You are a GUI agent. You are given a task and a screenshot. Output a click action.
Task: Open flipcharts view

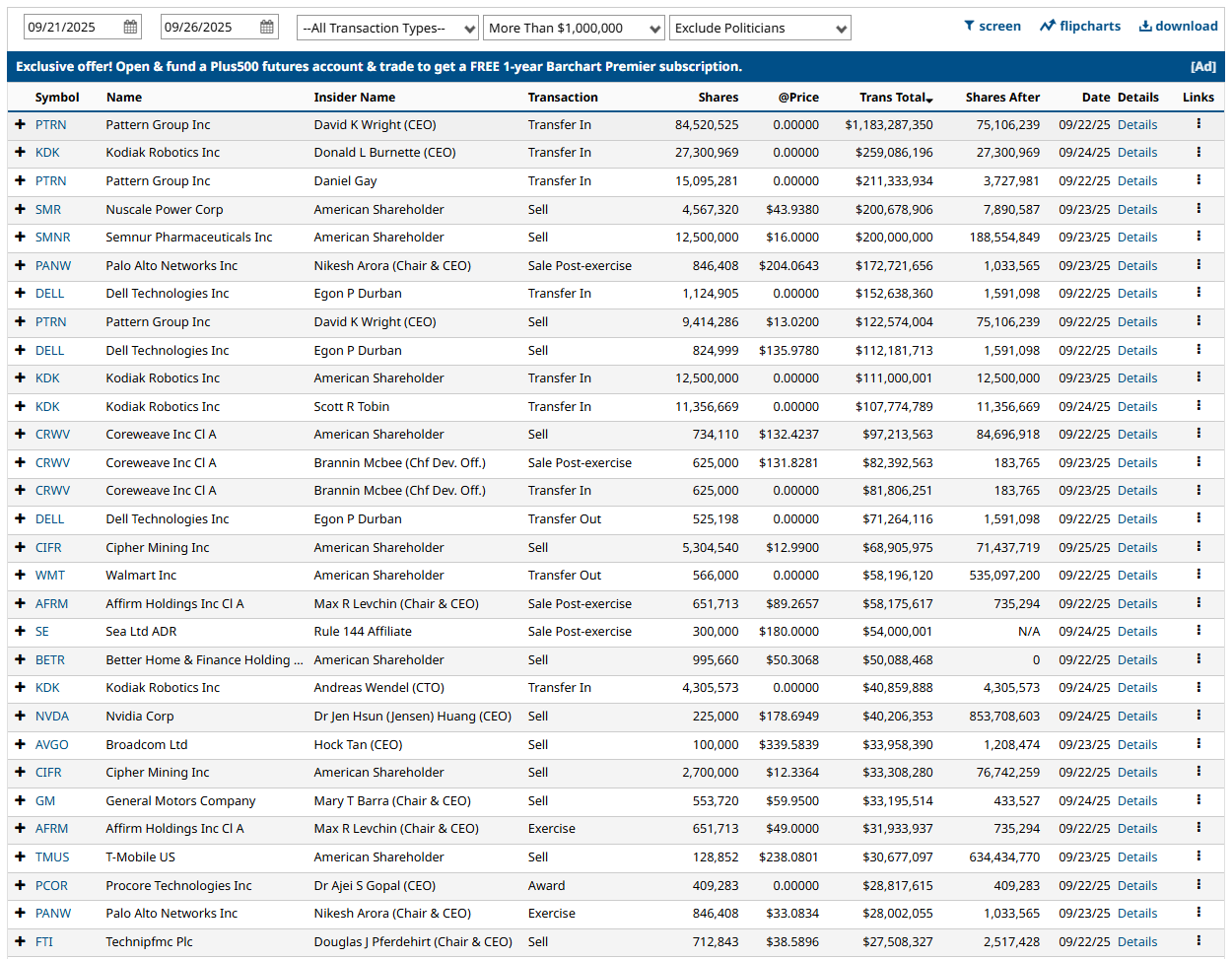coord(1080,27)
